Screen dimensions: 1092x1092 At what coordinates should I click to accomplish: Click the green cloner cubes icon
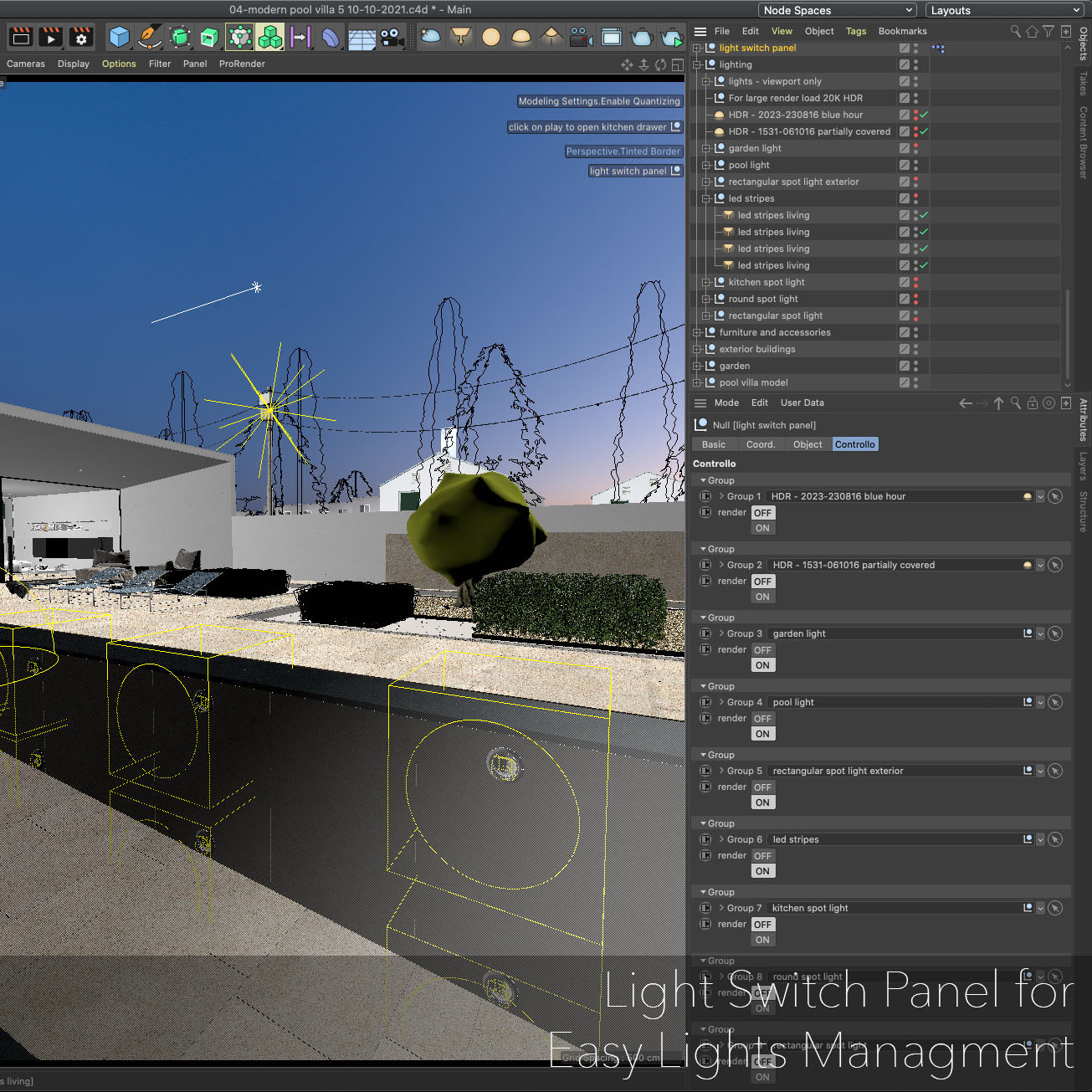[270, 38]
